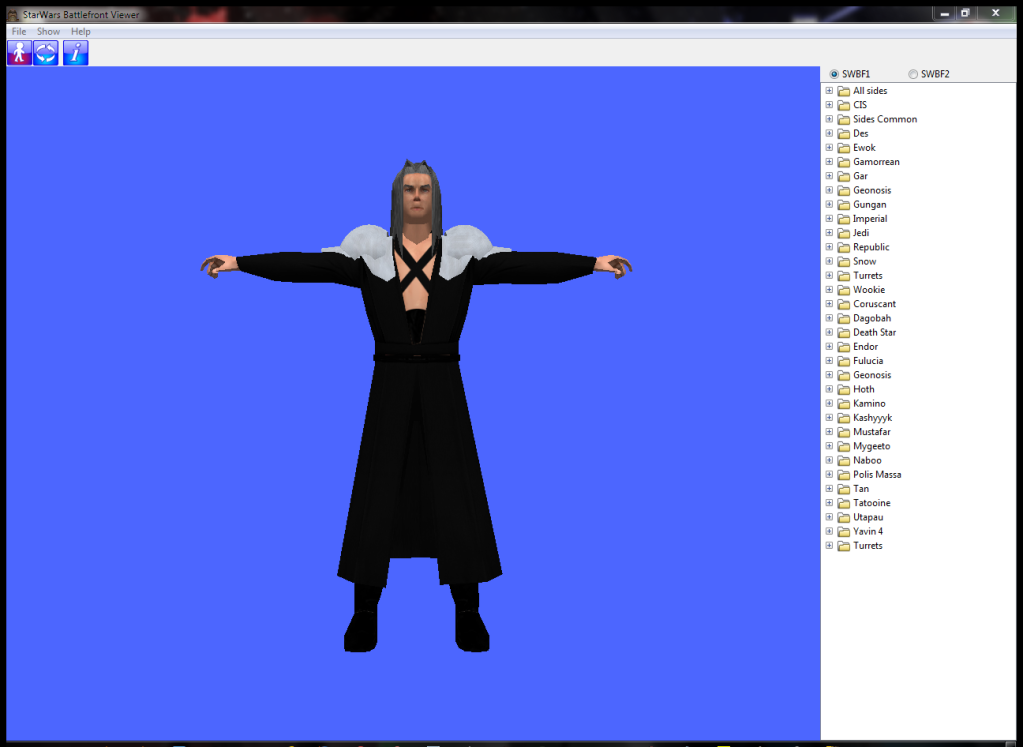The width and height of the screenshot is (1023, 747).
Task: Expand the Tan folder node
Action: (x=829, y=489)
